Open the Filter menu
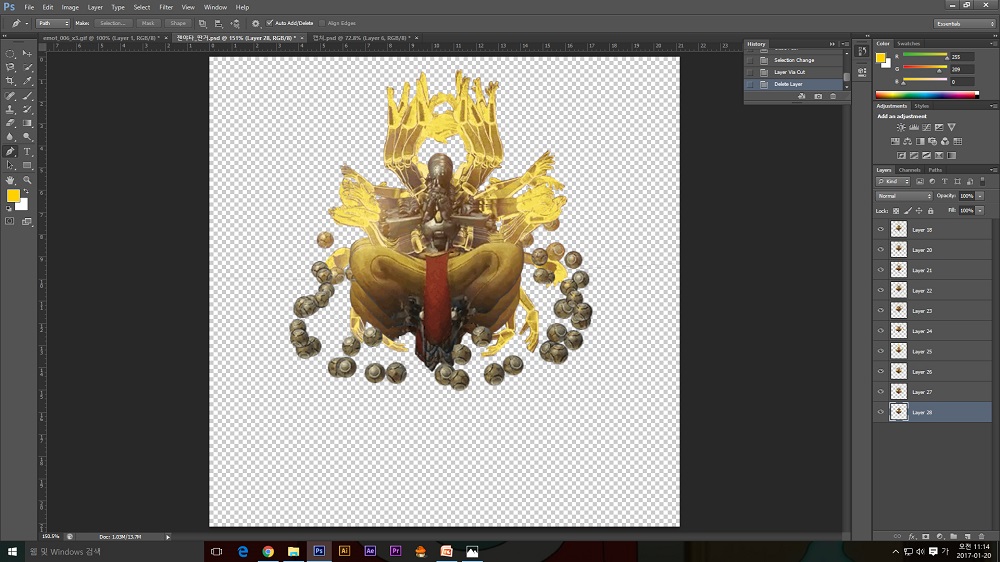This screenshot has height=562, width=1000. [x=166, y=7]
